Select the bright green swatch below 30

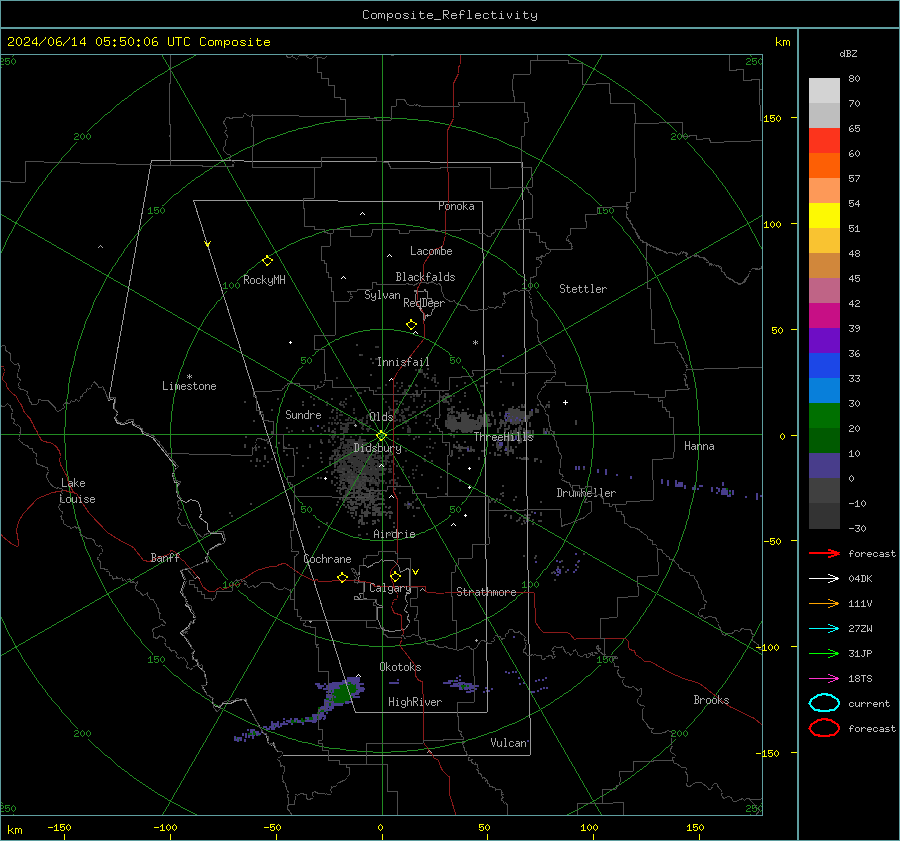tap(824, 416)
